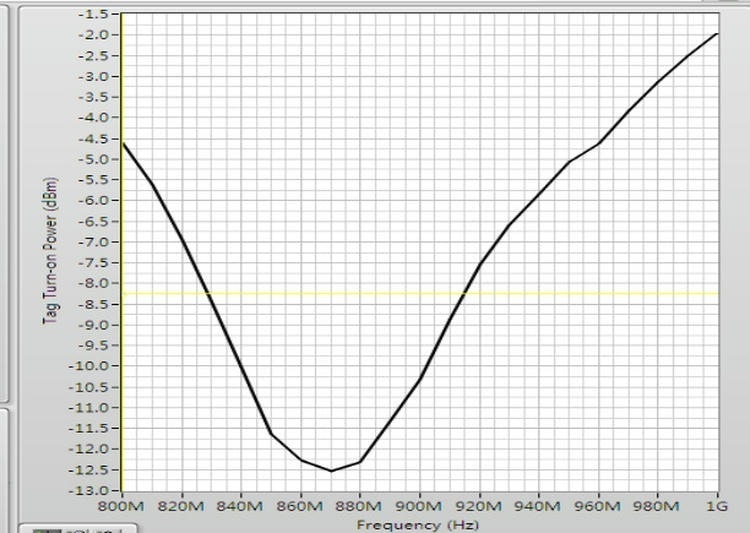Click the -9.5 y-axis tick label

[94, 345]
